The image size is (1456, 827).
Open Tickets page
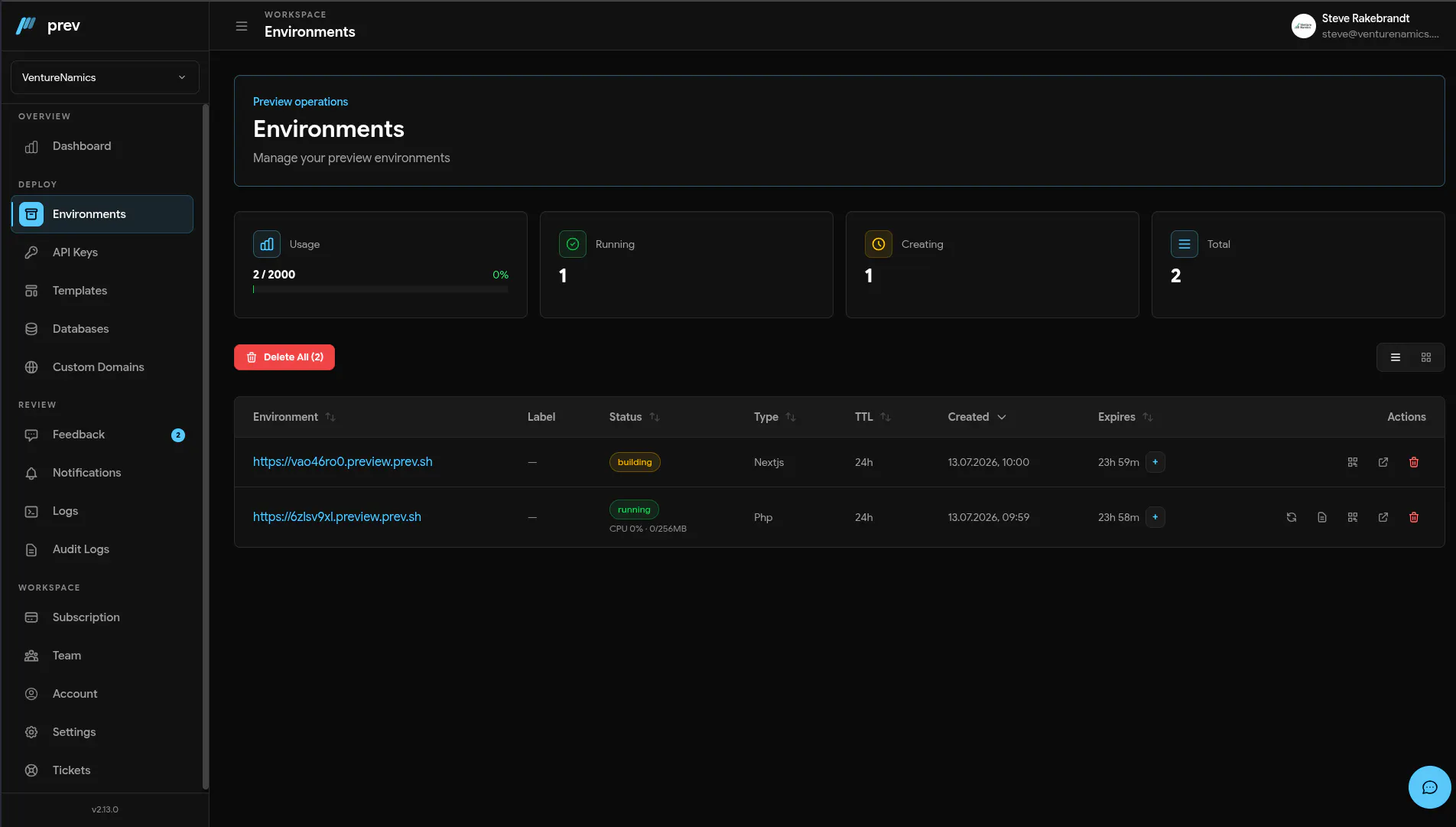coord(102,770)
